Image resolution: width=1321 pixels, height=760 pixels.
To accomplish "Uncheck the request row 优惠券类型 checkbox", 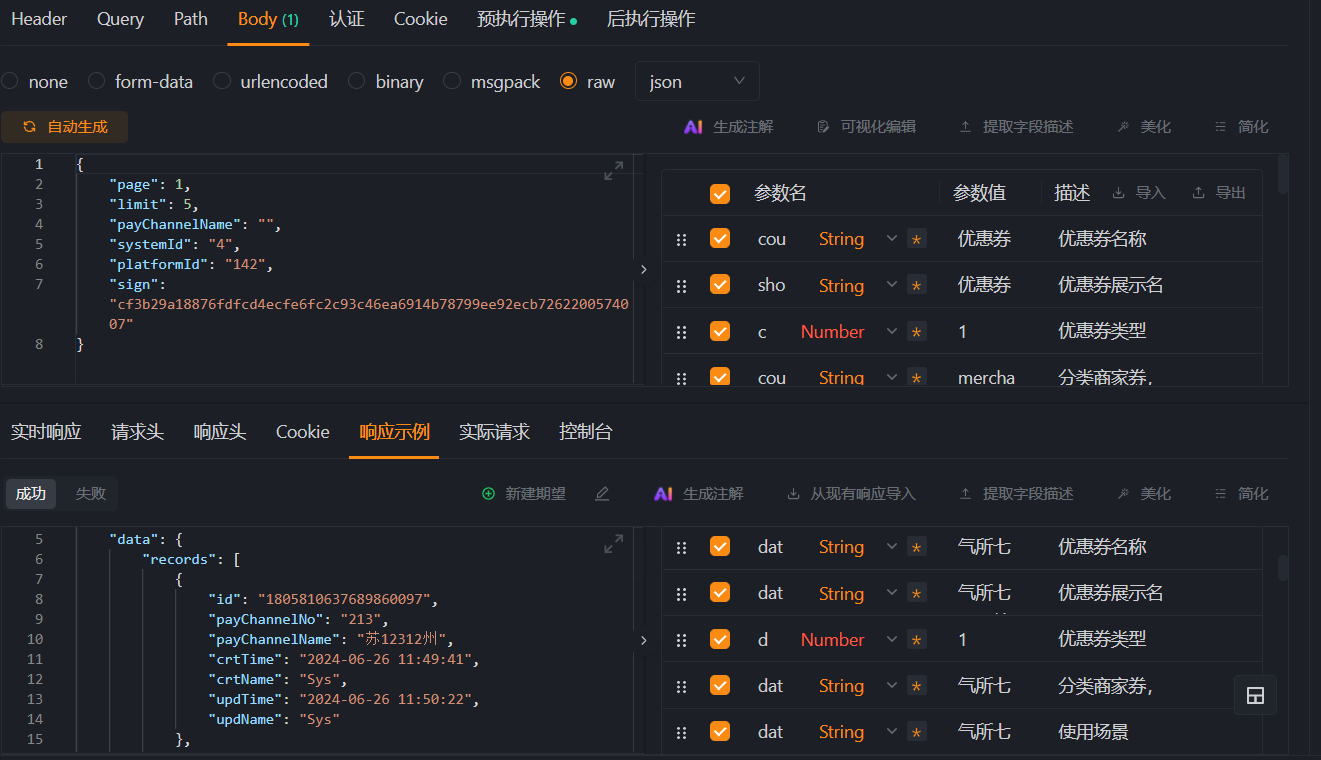I will (x=720, y=330).
